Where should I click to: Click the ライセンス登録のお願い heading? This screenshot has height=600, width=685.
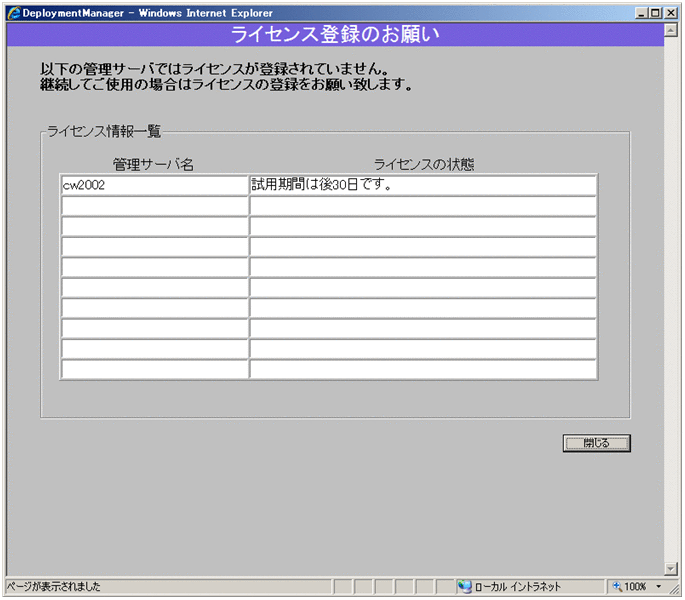pos(335,34)
